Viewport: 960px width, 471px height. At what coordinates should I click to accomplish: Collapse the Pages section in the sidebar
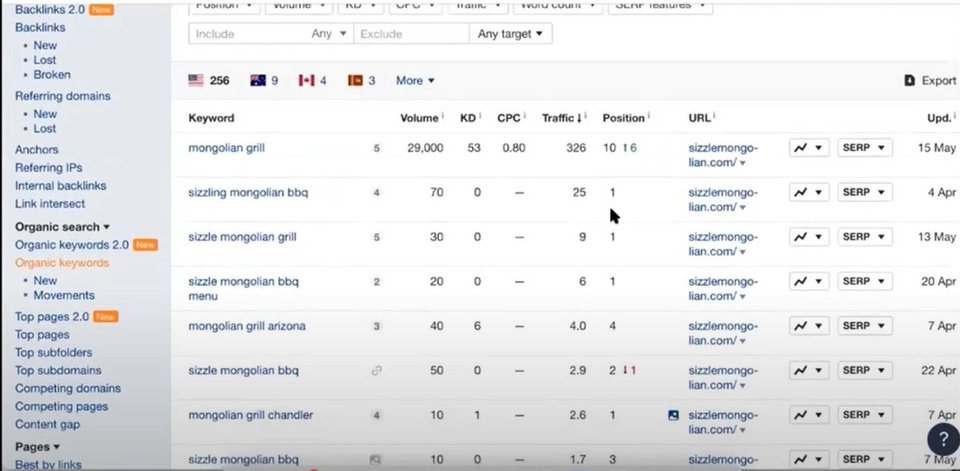click(x=37, y=447)
